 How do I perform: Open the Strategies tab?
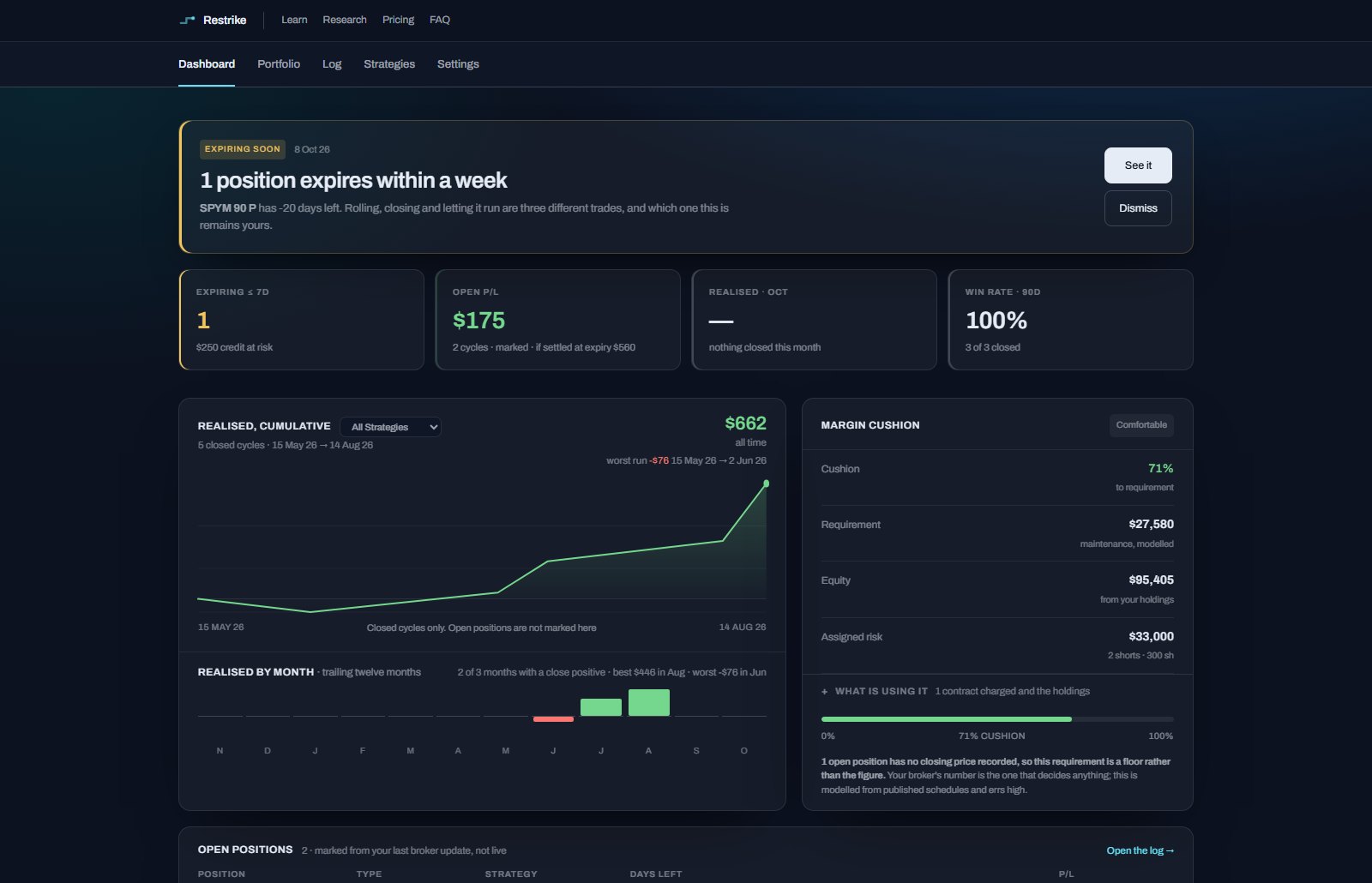(389, 64)
